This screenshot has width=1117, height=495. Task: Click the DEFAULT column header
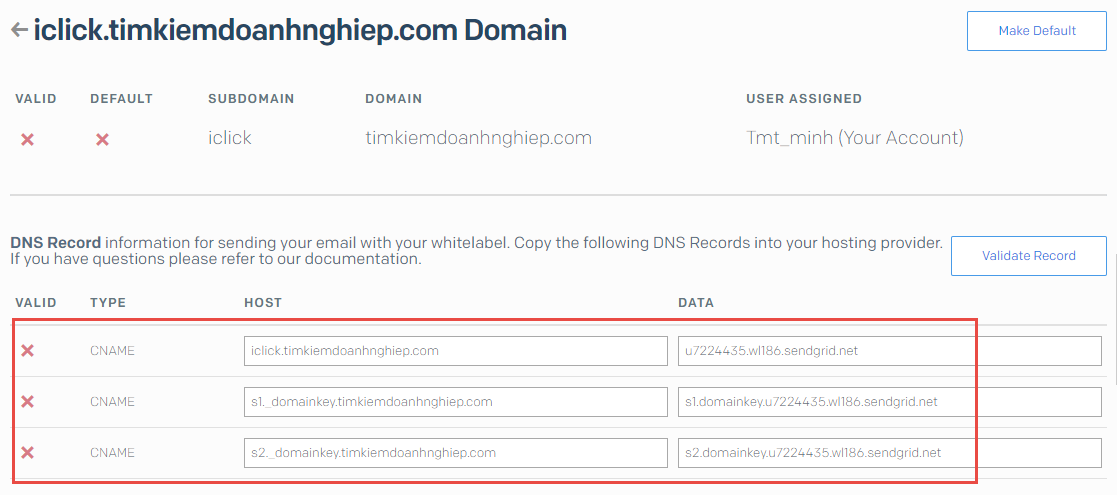[x=121, y=99]
